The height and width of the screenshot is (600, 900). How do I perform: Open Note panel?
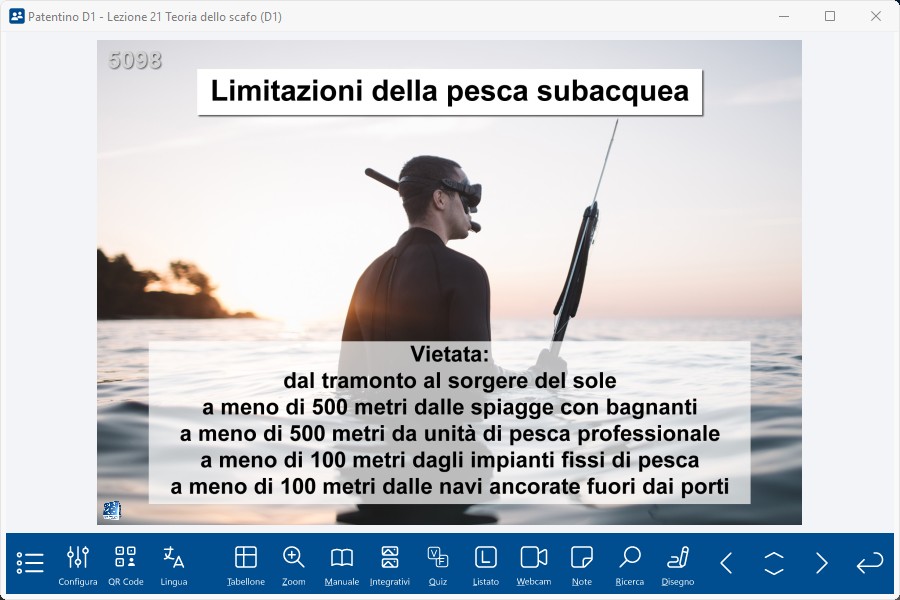point(582,564)
